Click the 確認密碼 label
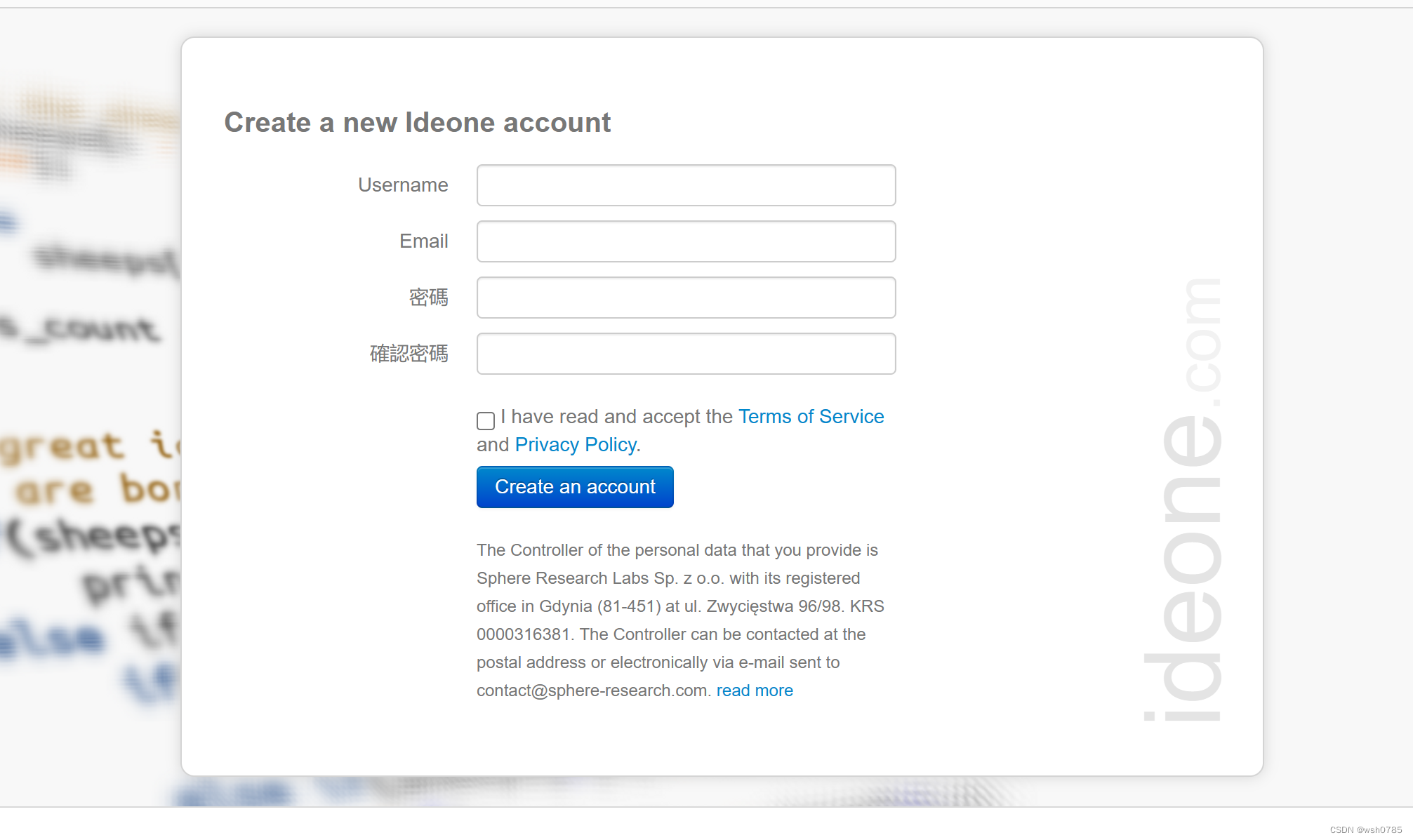1413x840 pixels. [x=409, y=354]
